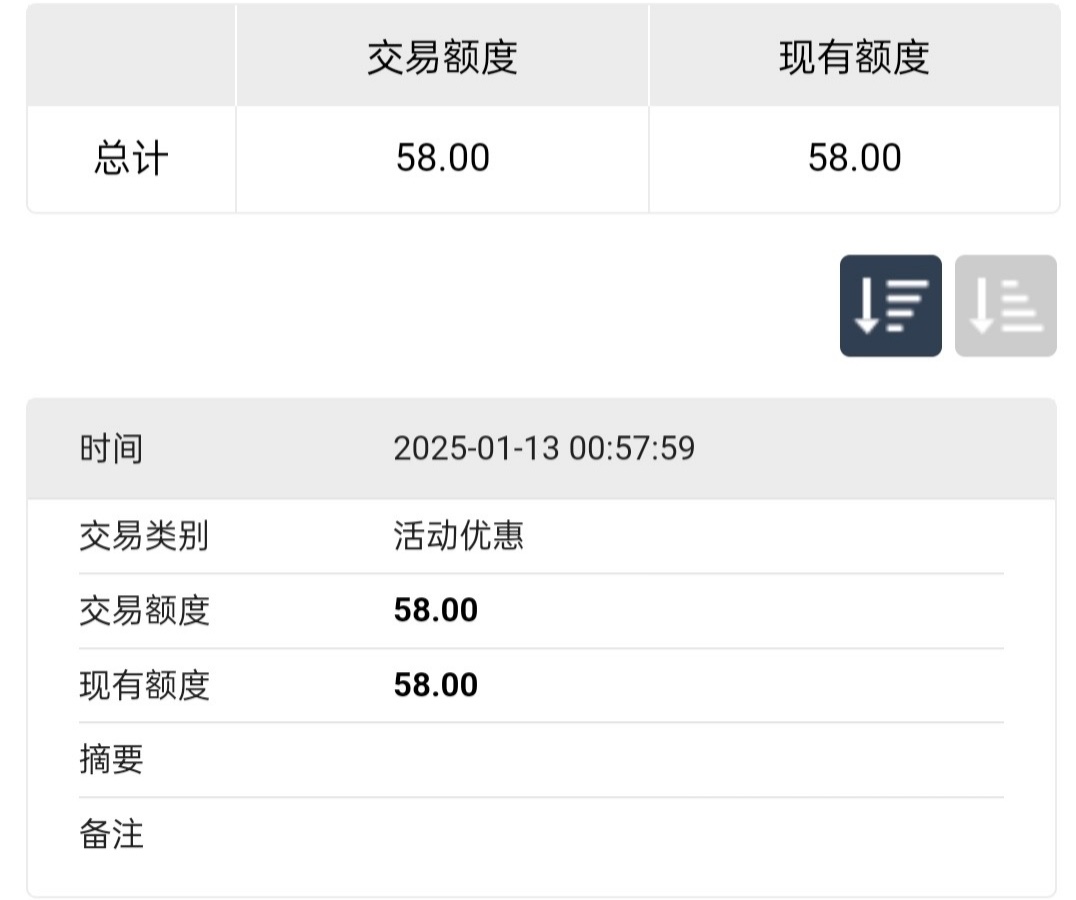Image resolution: width=1076 pixels, height=900 pixels.
Task: Click the 摘要 field label
Action: click(111, 760)
